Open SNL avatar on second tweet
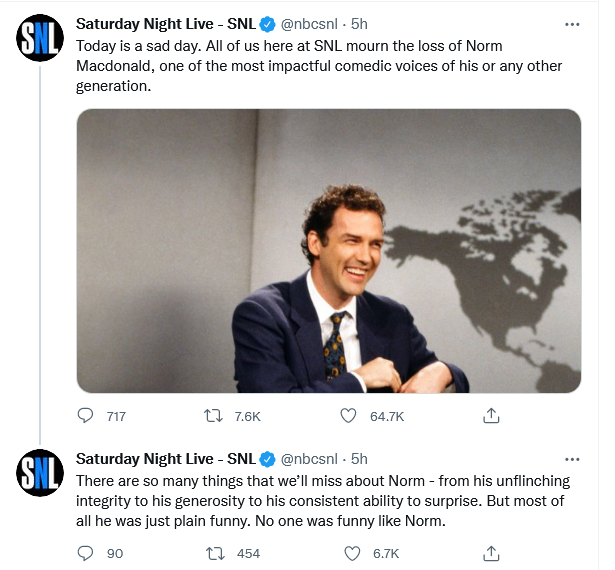This screenshot has width=615, height=570. pos(39,474)
